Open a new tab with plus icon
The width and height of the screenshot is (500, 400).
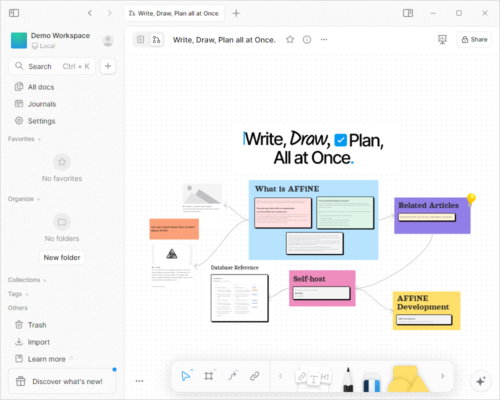[236, 13]
